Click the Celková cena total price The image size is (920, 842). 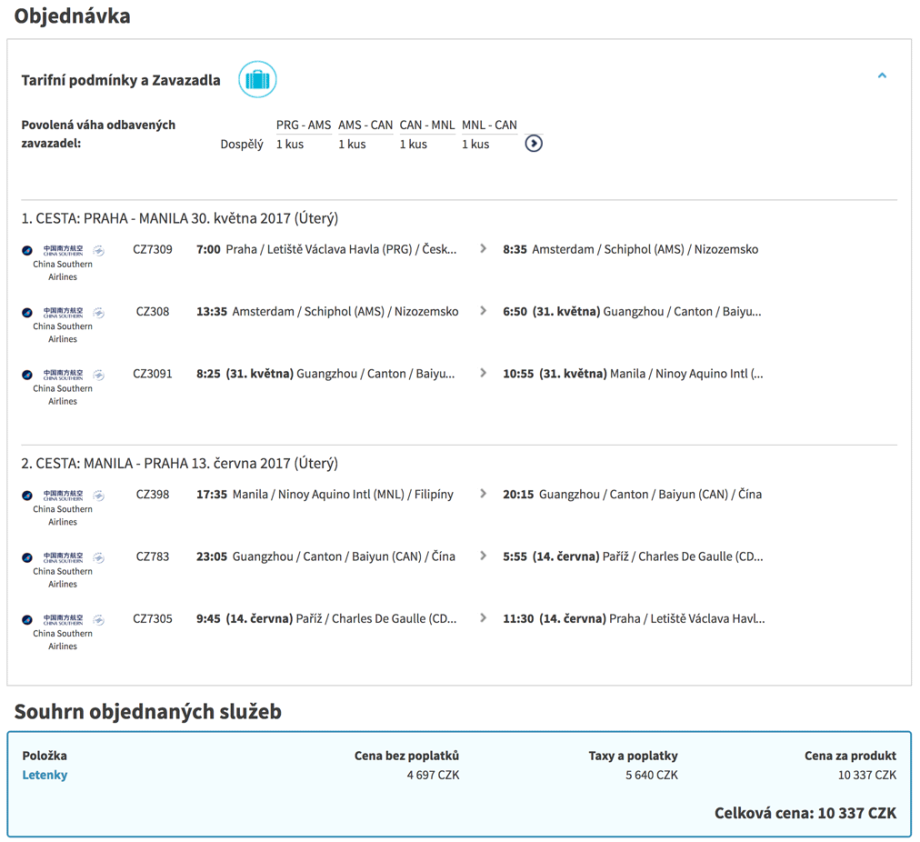click(x=805, y=814)
